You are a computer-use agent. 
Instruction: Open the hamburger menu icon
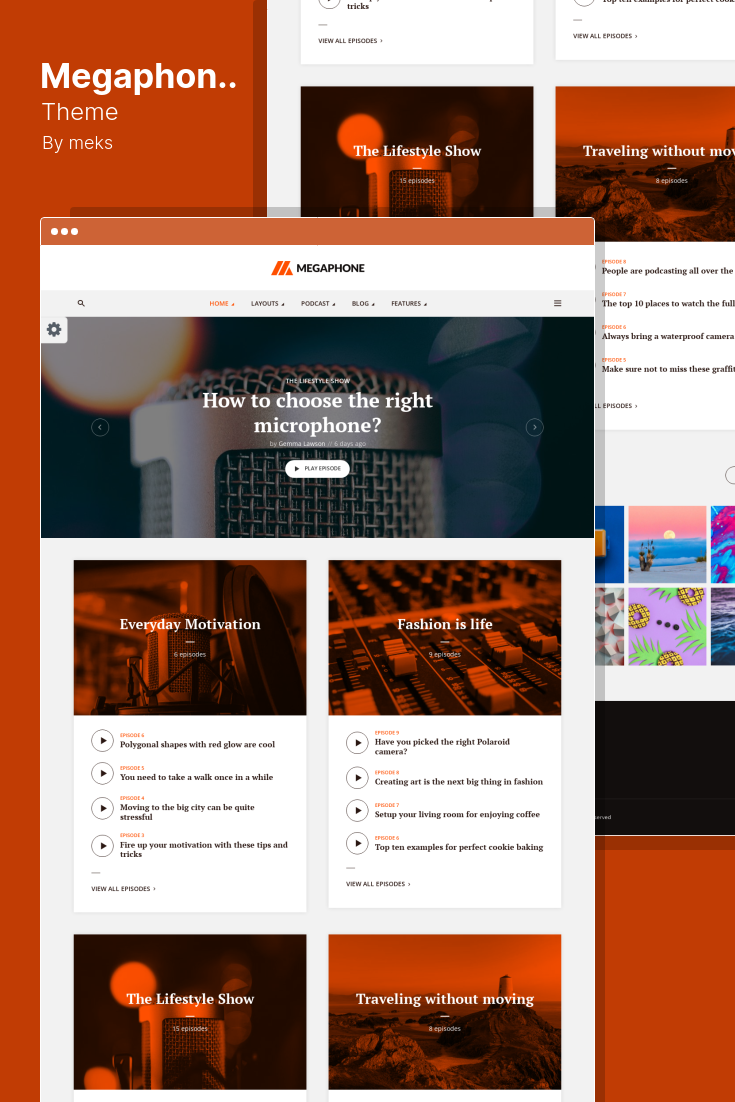557,304
